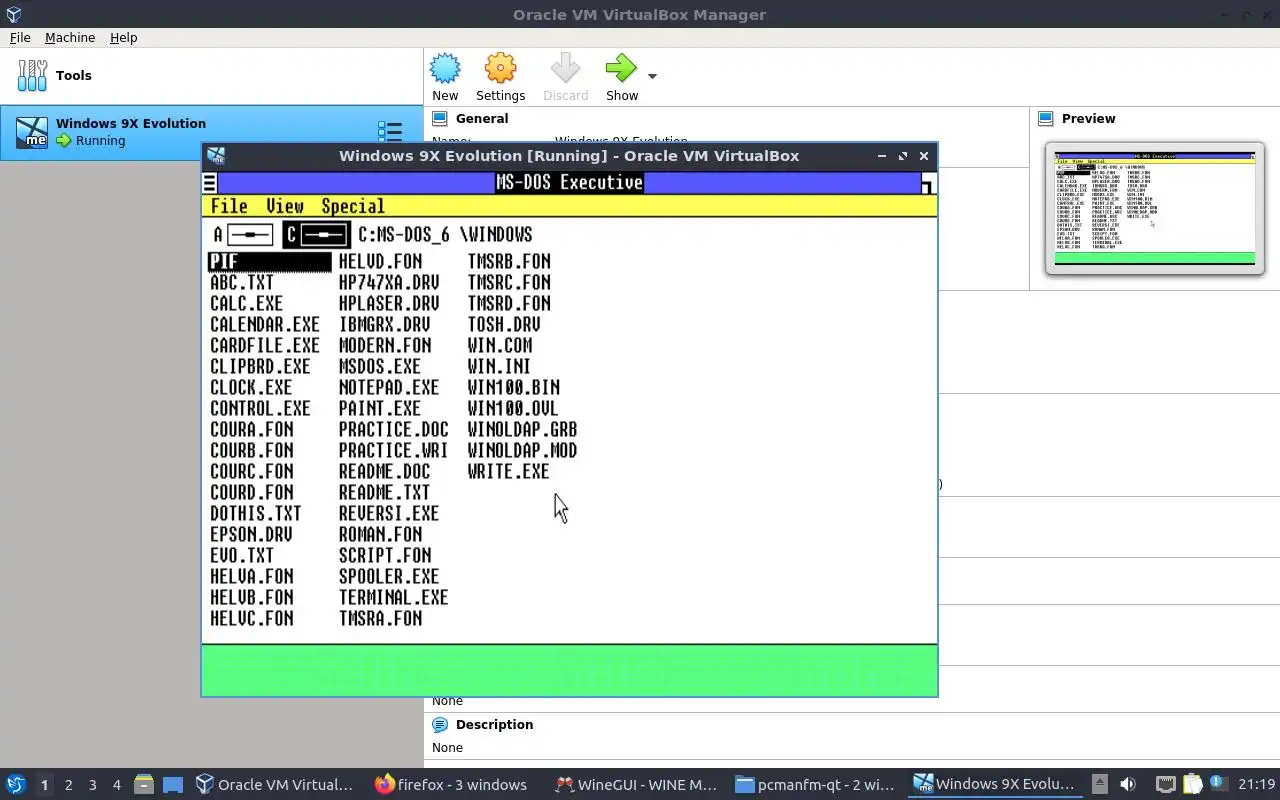Image resolution: width=1280 pixels, height=800 pixels.
Task: Open View menu in MS-DOS Executive
Action: tap(285, 206)
